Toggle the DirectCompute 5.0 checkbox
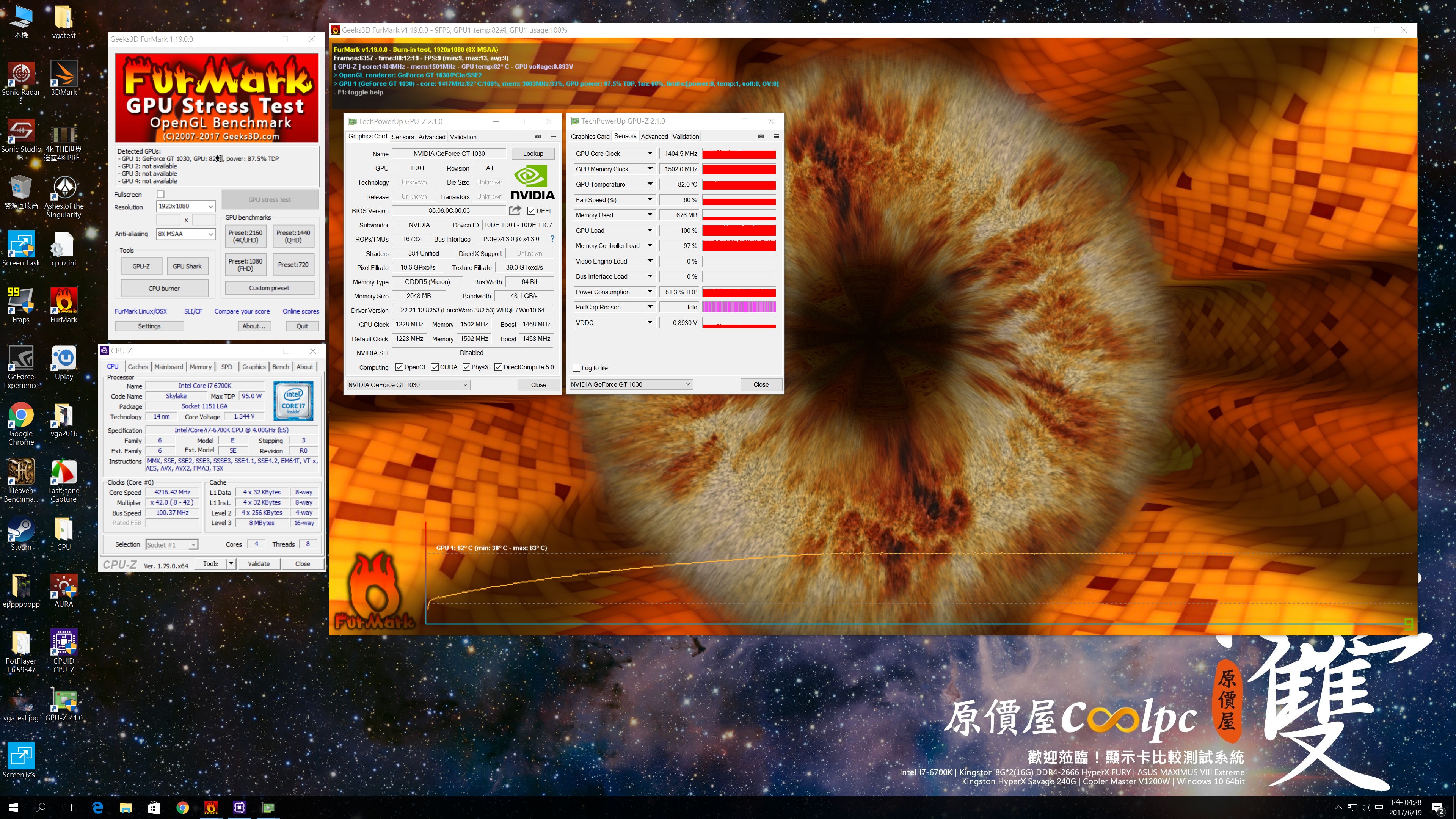Screen dimensions: 1456x819 (x=498, y=367)
